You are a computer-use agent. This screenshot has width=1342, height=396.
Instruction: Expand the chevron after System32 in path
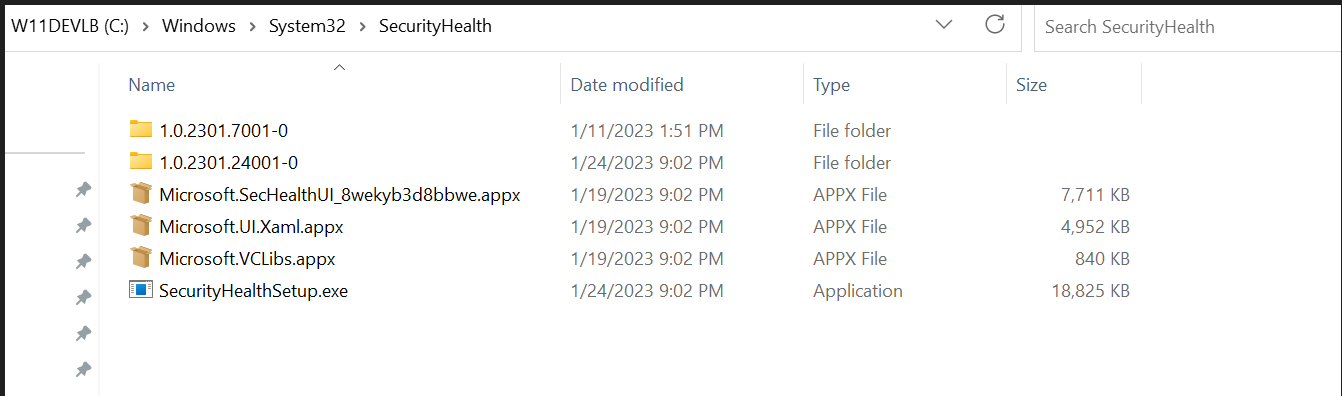tap(362, 27)
